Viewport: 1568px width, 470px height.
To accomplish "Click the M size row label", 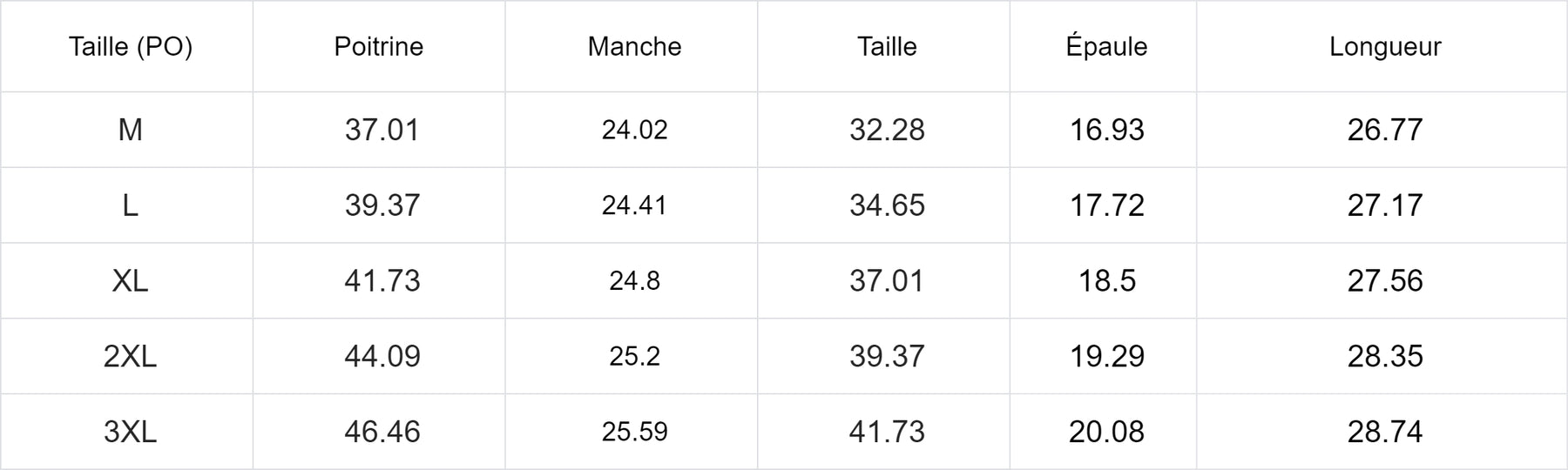I will [131, 130].
